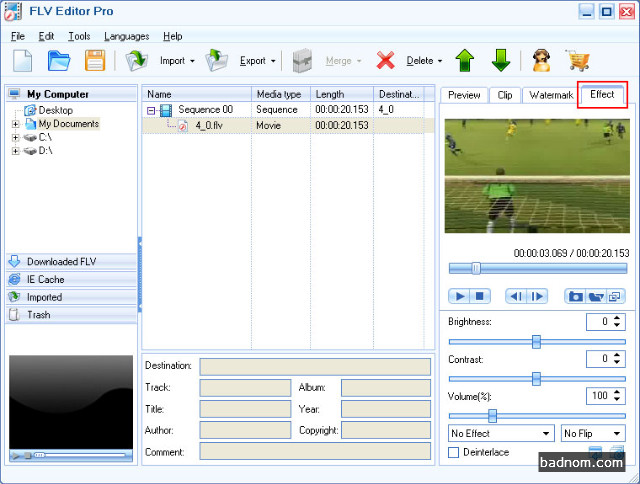Switch to the Effect tab

pos(602,94)
